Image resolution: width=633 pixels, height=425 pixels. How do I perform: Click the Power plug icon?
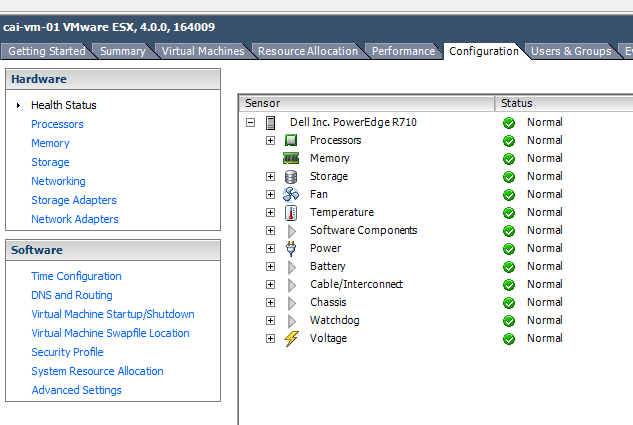(291, 249)
